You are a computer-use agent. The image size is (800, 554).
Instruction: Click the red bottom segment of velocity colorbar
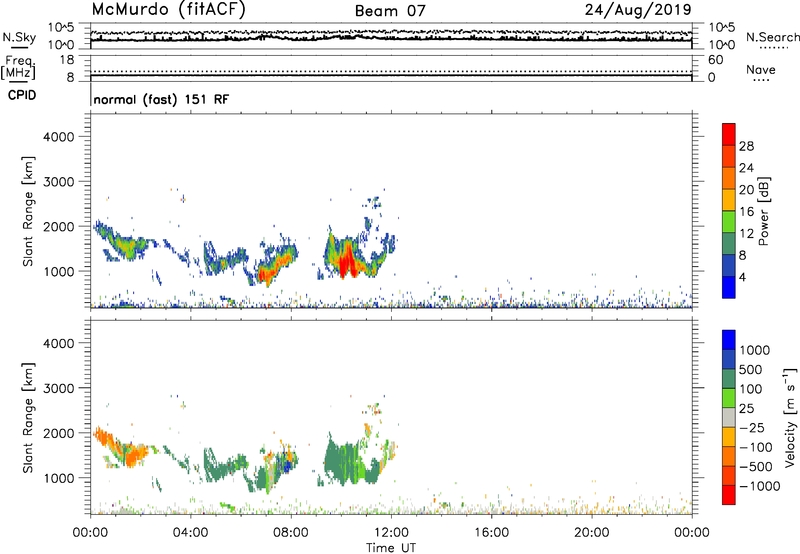point(729,495)
